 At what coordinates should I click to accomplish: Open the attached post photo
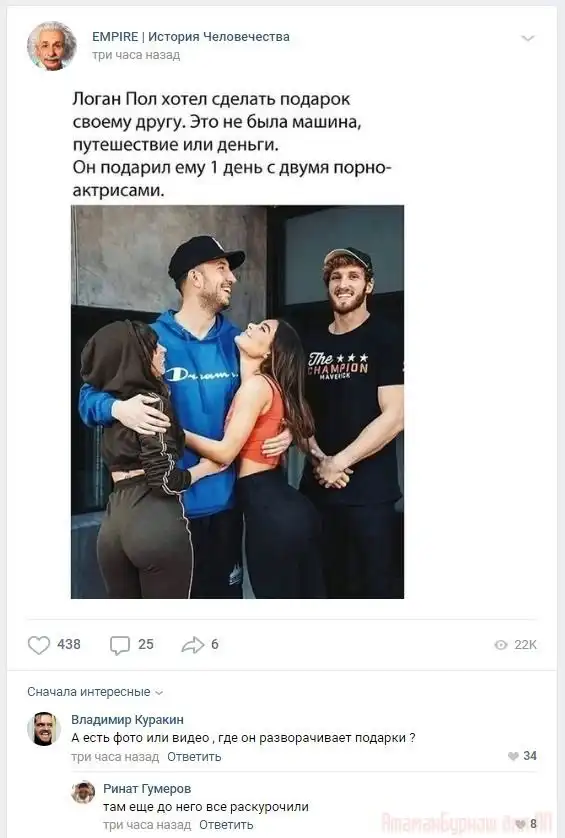[x=237, y=402]
